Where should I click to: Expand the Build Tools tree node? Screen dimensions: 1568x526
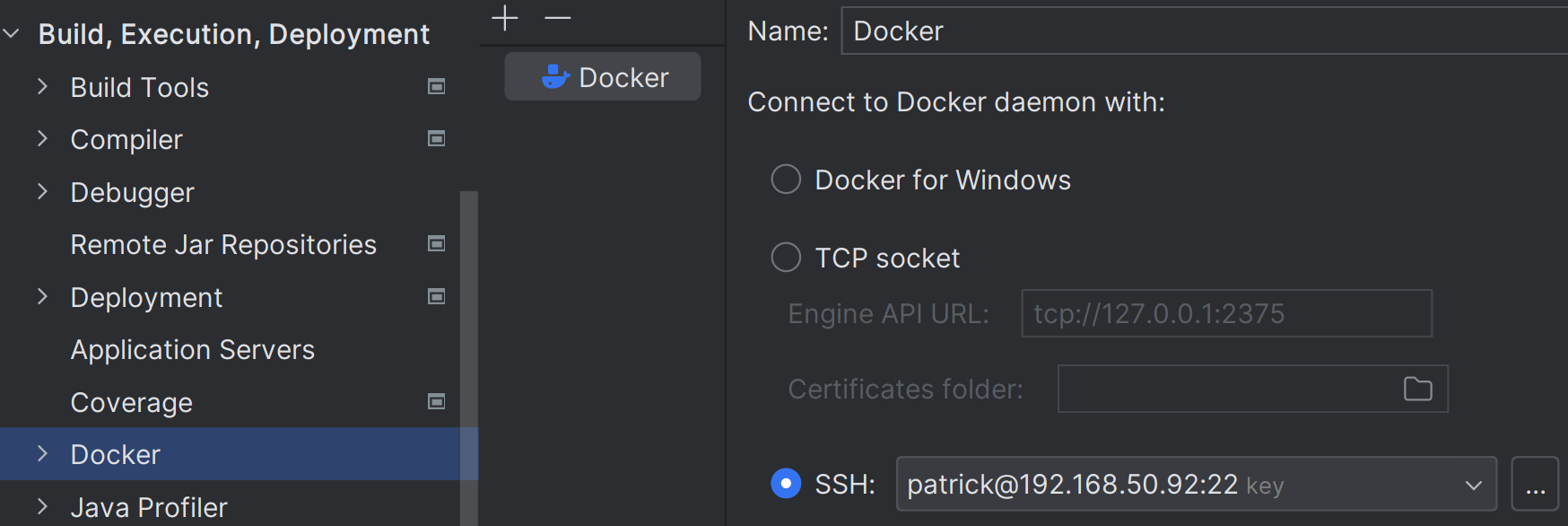42,87
